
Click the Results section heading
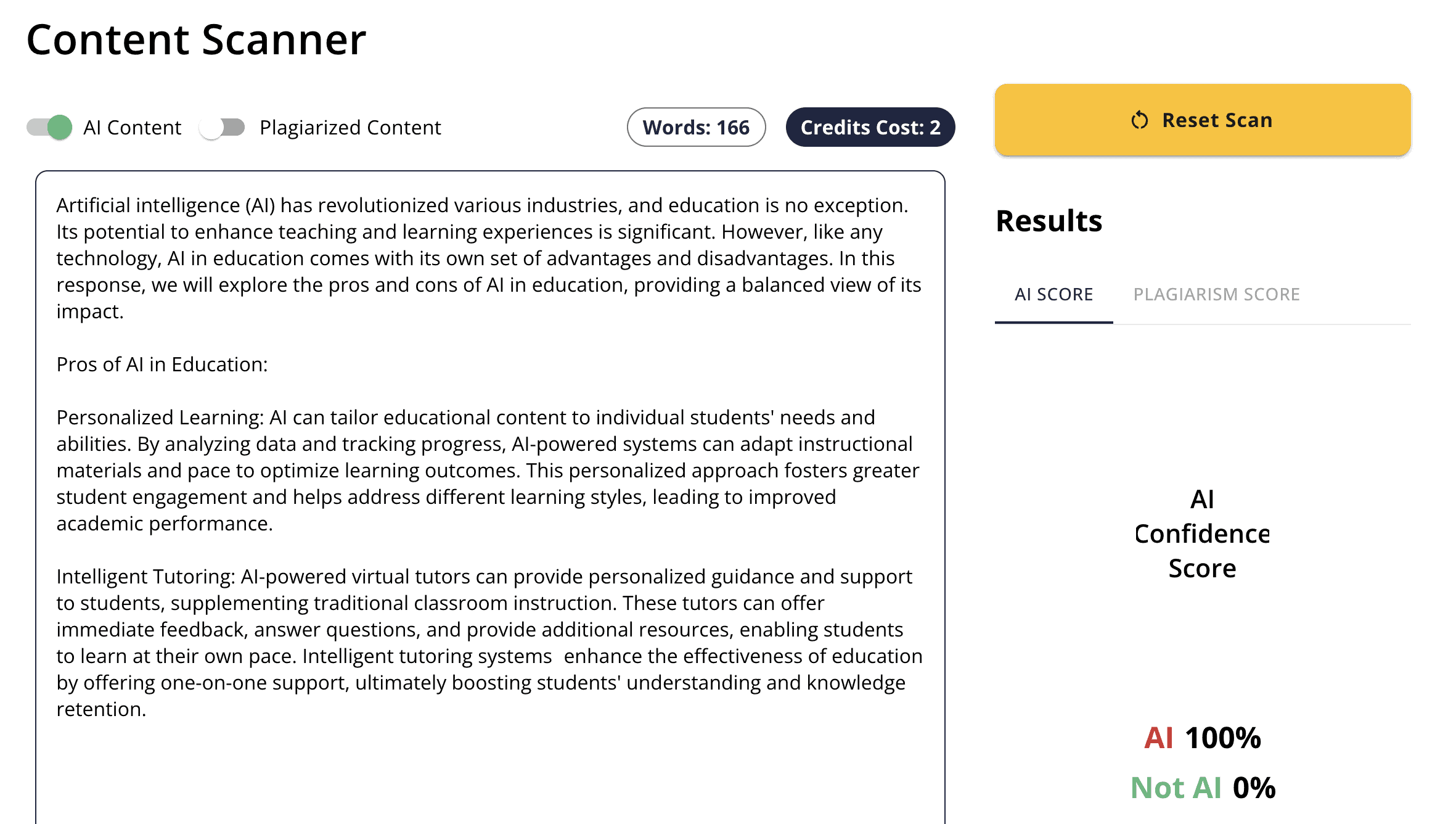(1049, 221)
